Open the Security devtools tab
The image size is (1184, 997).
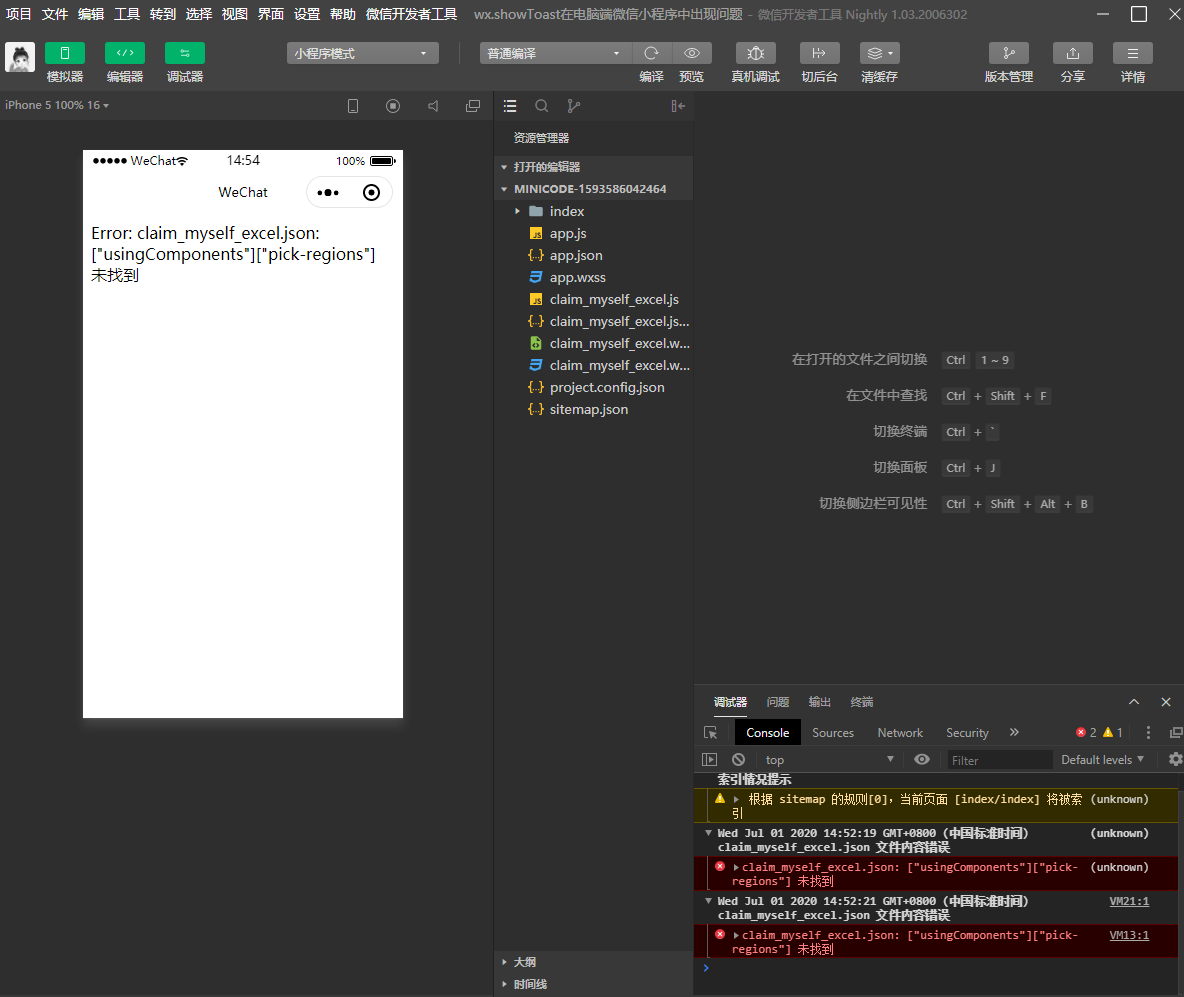pyautogui.click(x=967, y=733)
